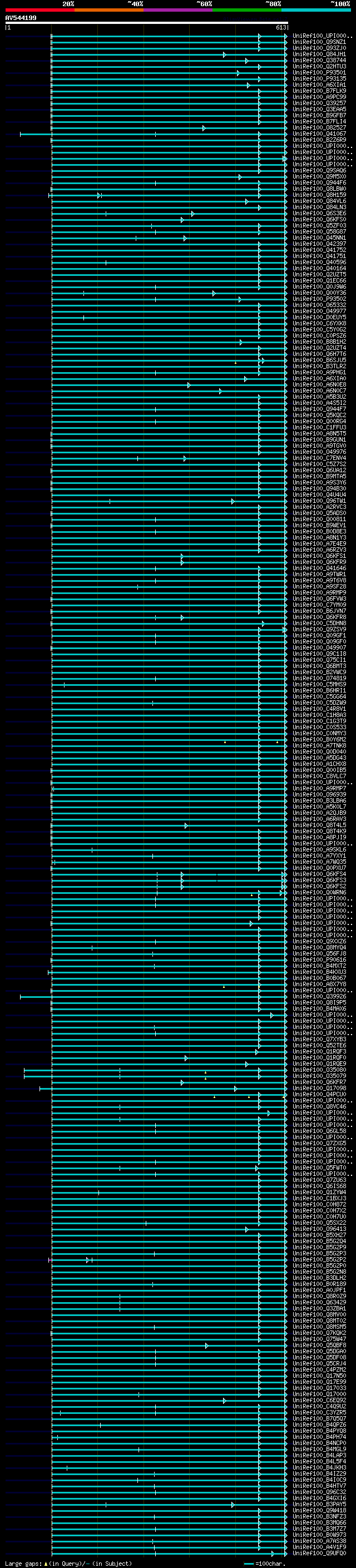The height and width of the screenshot is (1568, 356).
Task: Click the cyan ~100% identity legend segment
Action: pyautogui.click(x=317, y=10)
